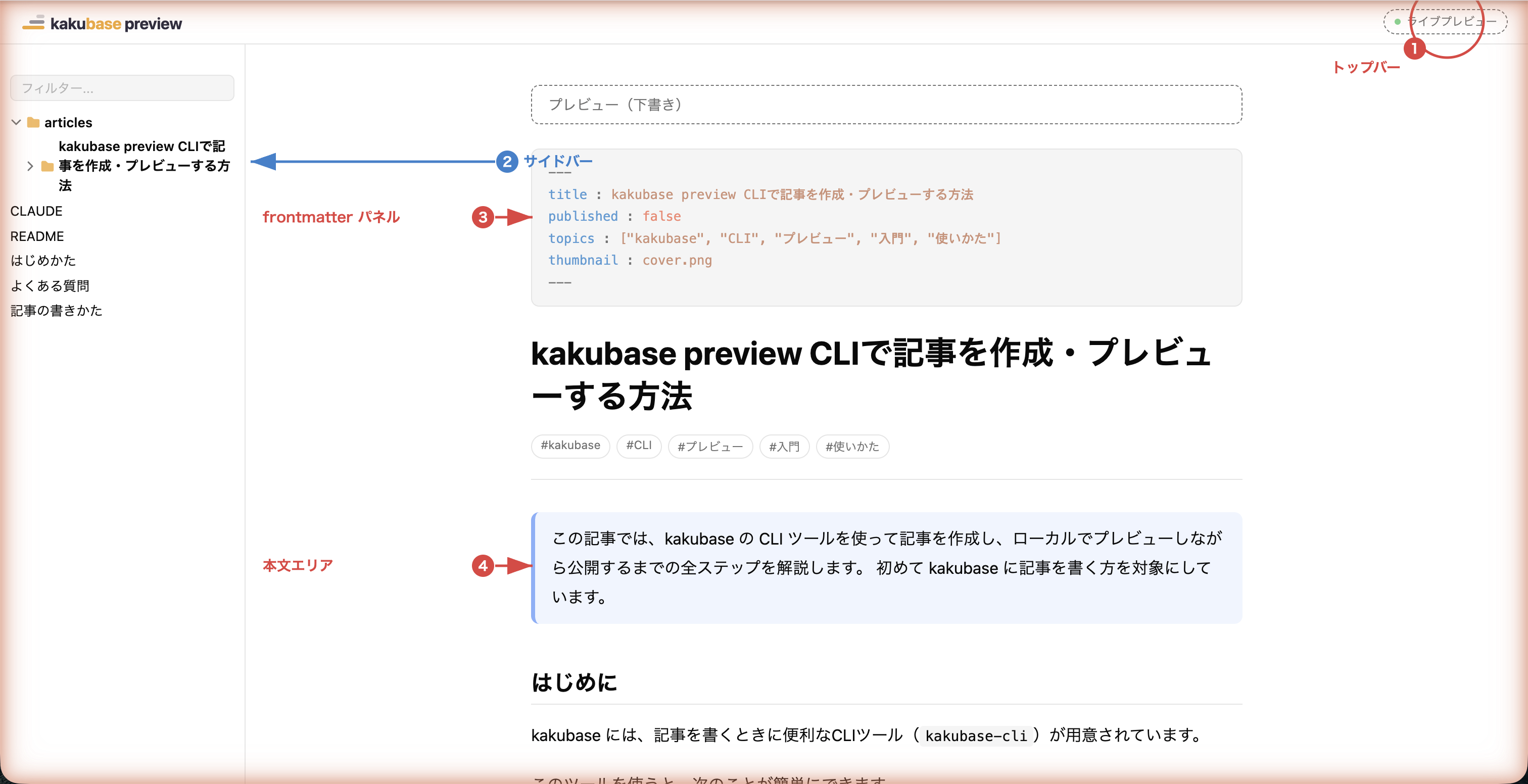Click the main article heading
The image size is (1528, 784).
tap(871, 374)
